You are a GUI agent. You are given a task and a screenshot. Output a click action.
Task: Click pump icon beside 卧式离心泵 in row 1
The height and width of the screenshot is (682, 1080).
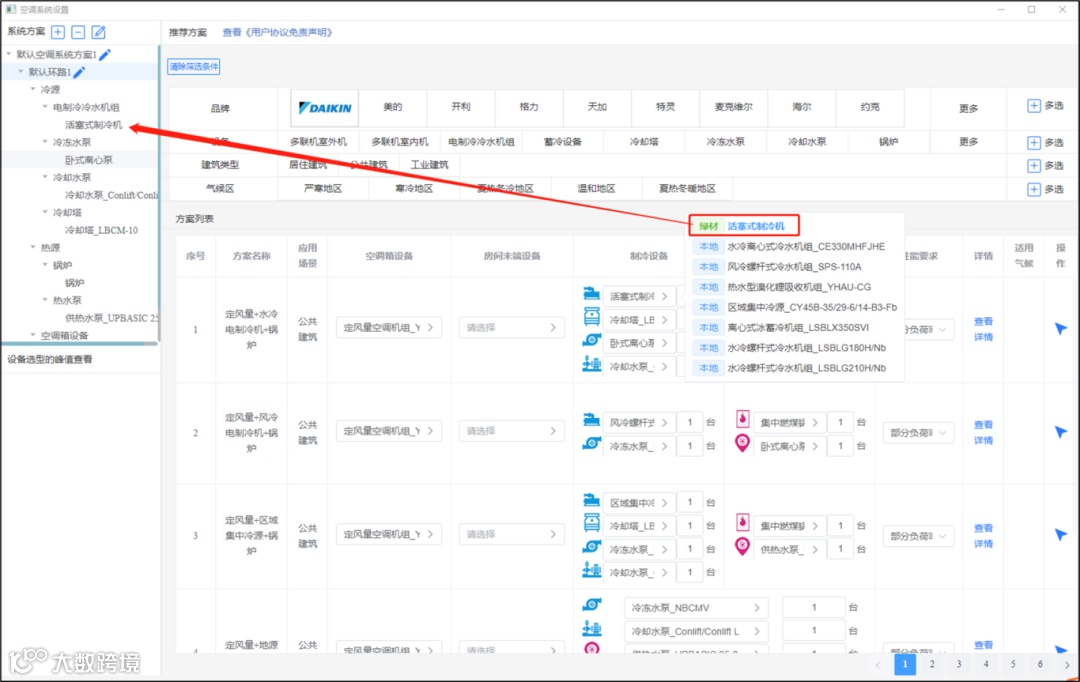pos(591,340)
